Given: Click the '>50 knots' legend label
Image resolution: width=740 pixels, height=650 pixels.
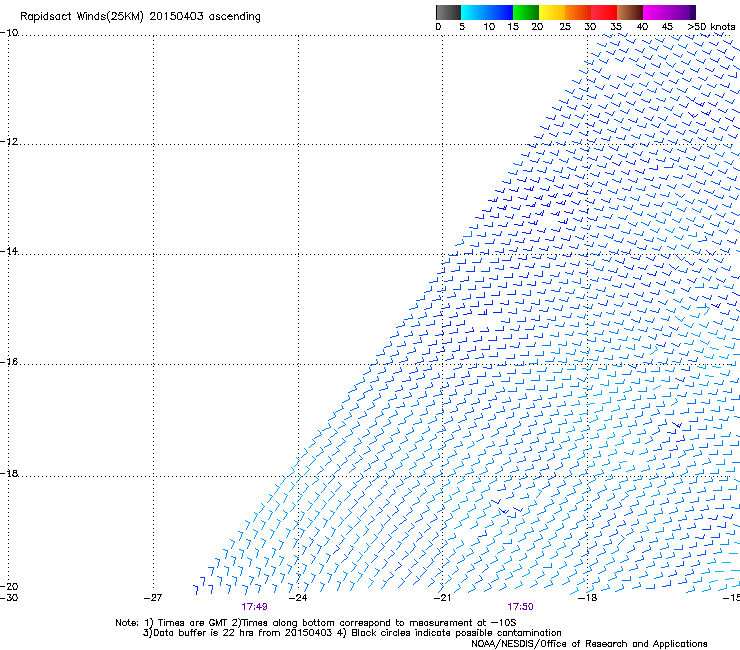Looking at the screenshot, I should pos(711,27).
